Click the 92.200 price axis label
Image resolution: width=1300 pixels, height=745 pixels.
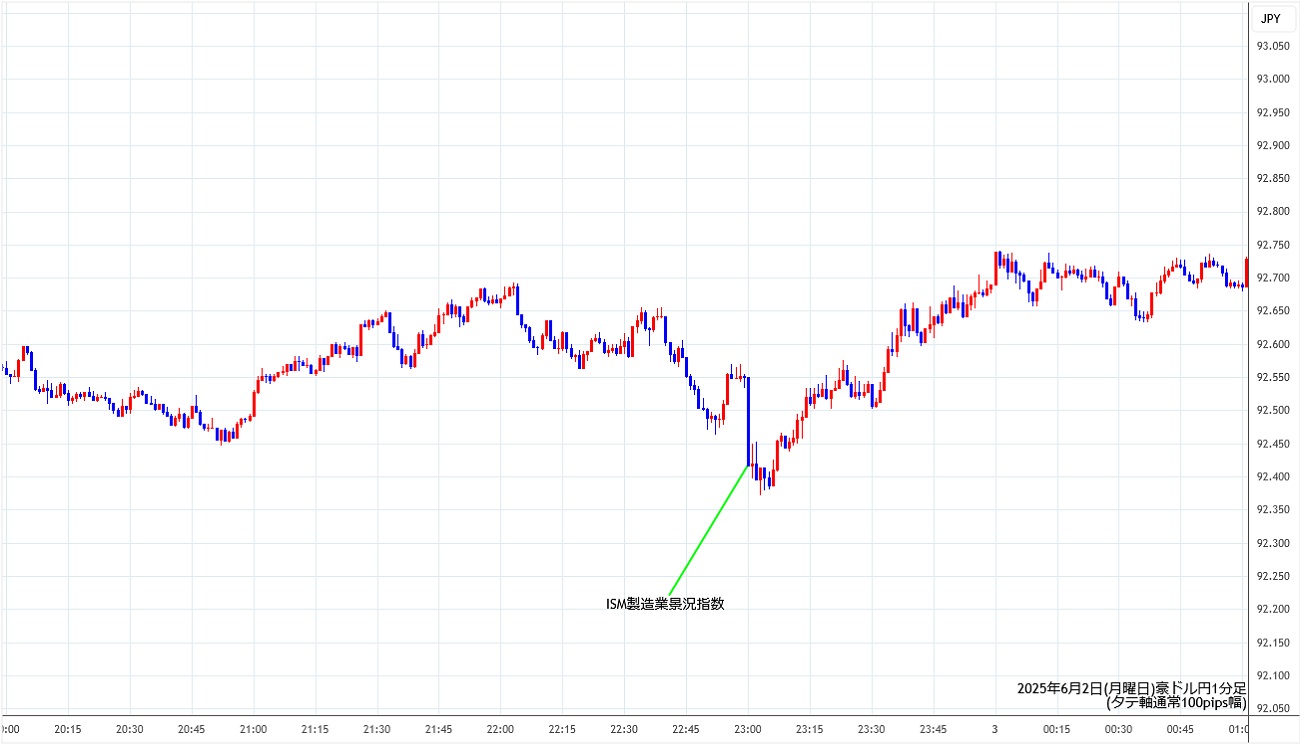[x=1274, y=609]
